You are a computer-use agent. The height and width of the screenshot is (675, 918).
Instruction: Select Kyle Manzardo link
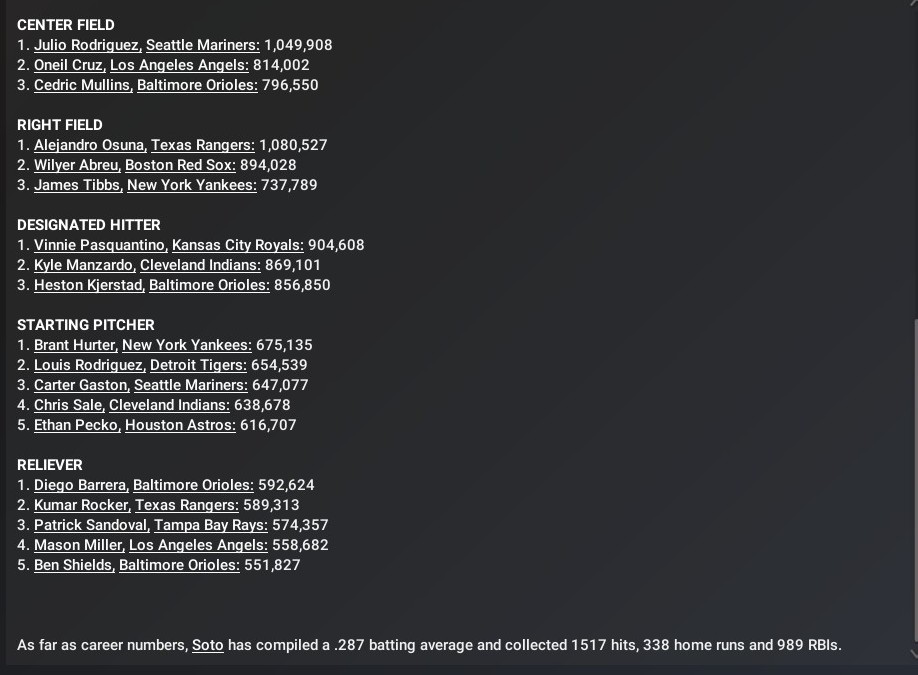point(83,265)
